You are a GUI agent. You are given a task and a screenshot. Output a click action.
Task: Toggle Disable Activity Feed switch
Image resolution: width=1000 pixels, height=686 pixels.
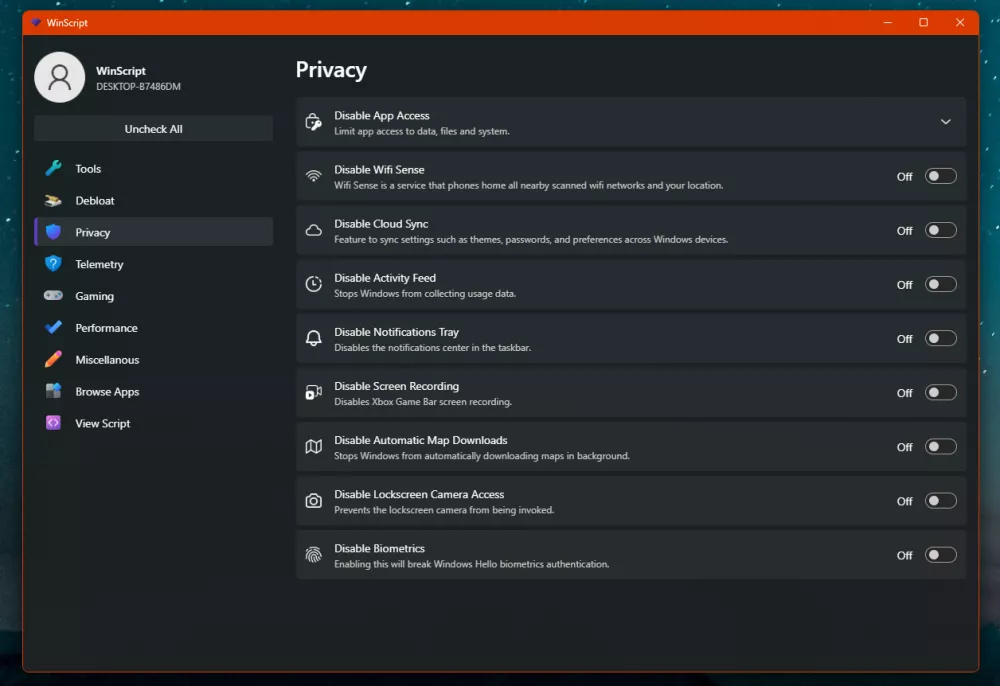[940, 284]
